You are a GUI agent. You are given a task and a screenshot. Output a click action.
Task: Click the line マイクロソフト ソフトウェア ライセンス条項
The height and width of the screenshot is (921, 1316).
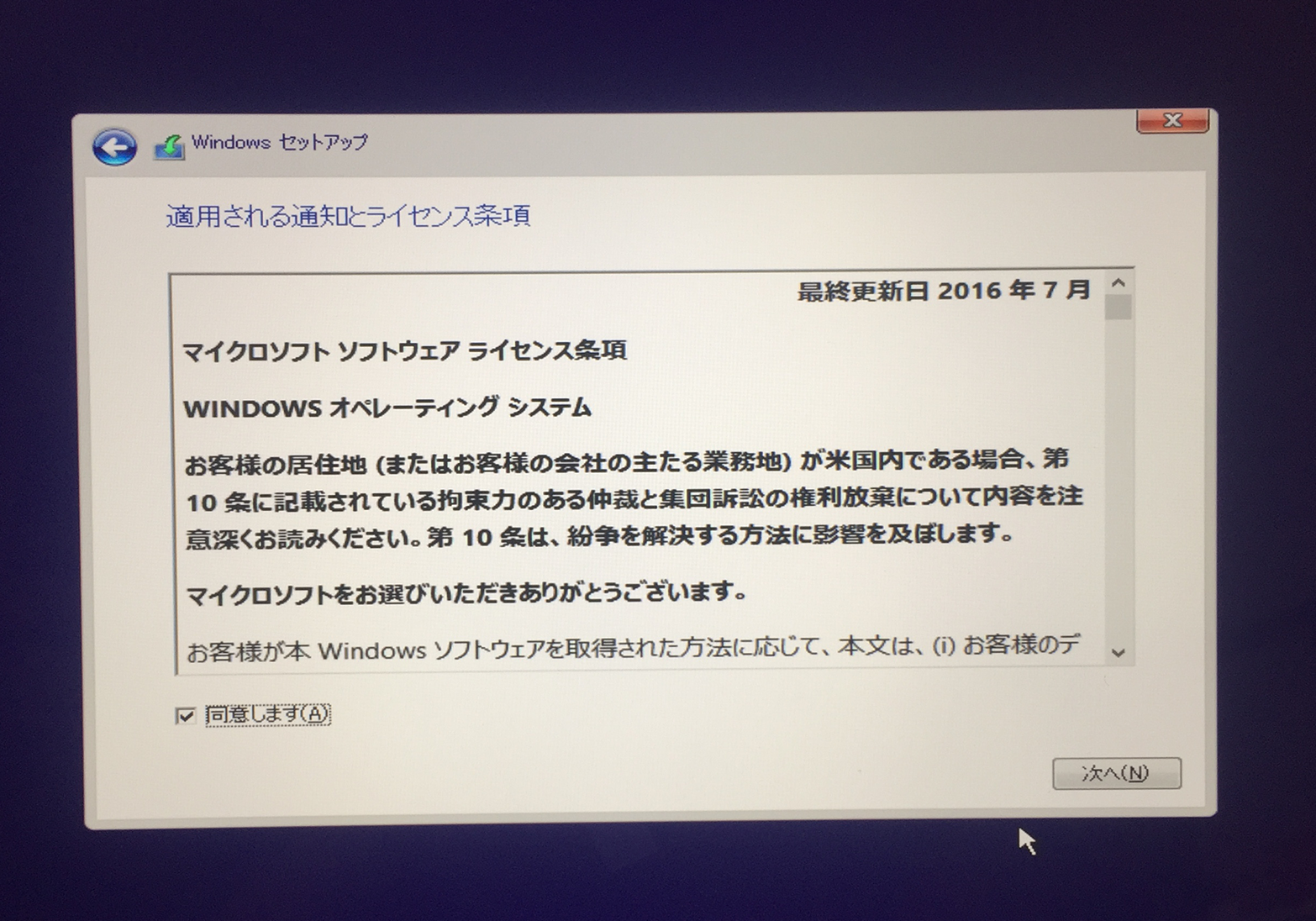405,350
